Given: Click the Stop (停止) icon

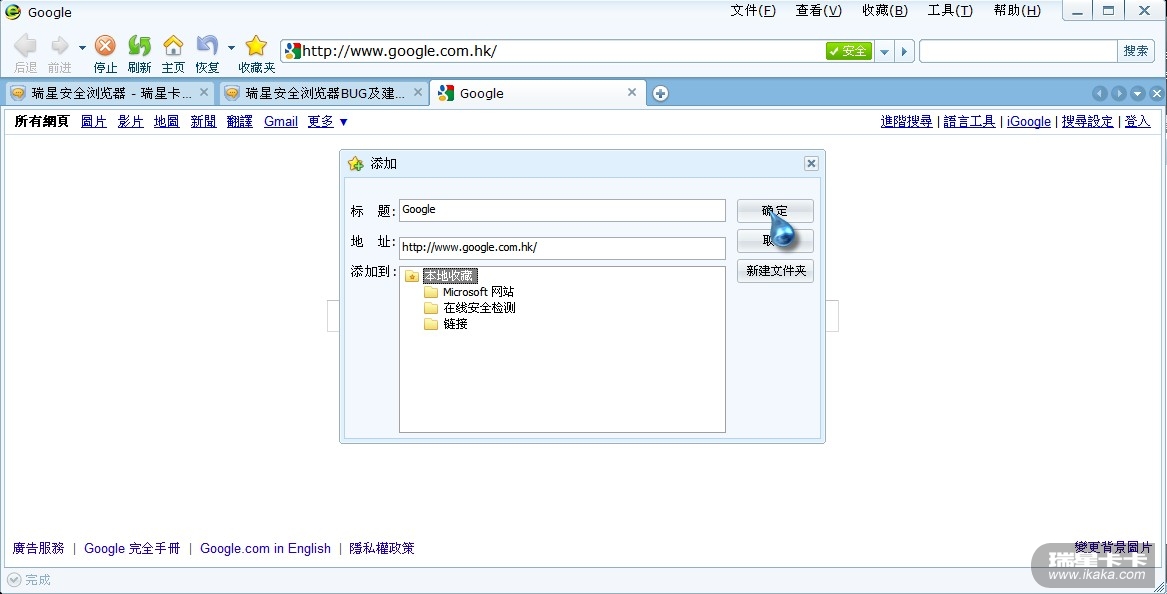Looking at the screenshot, I should [106, 46].
